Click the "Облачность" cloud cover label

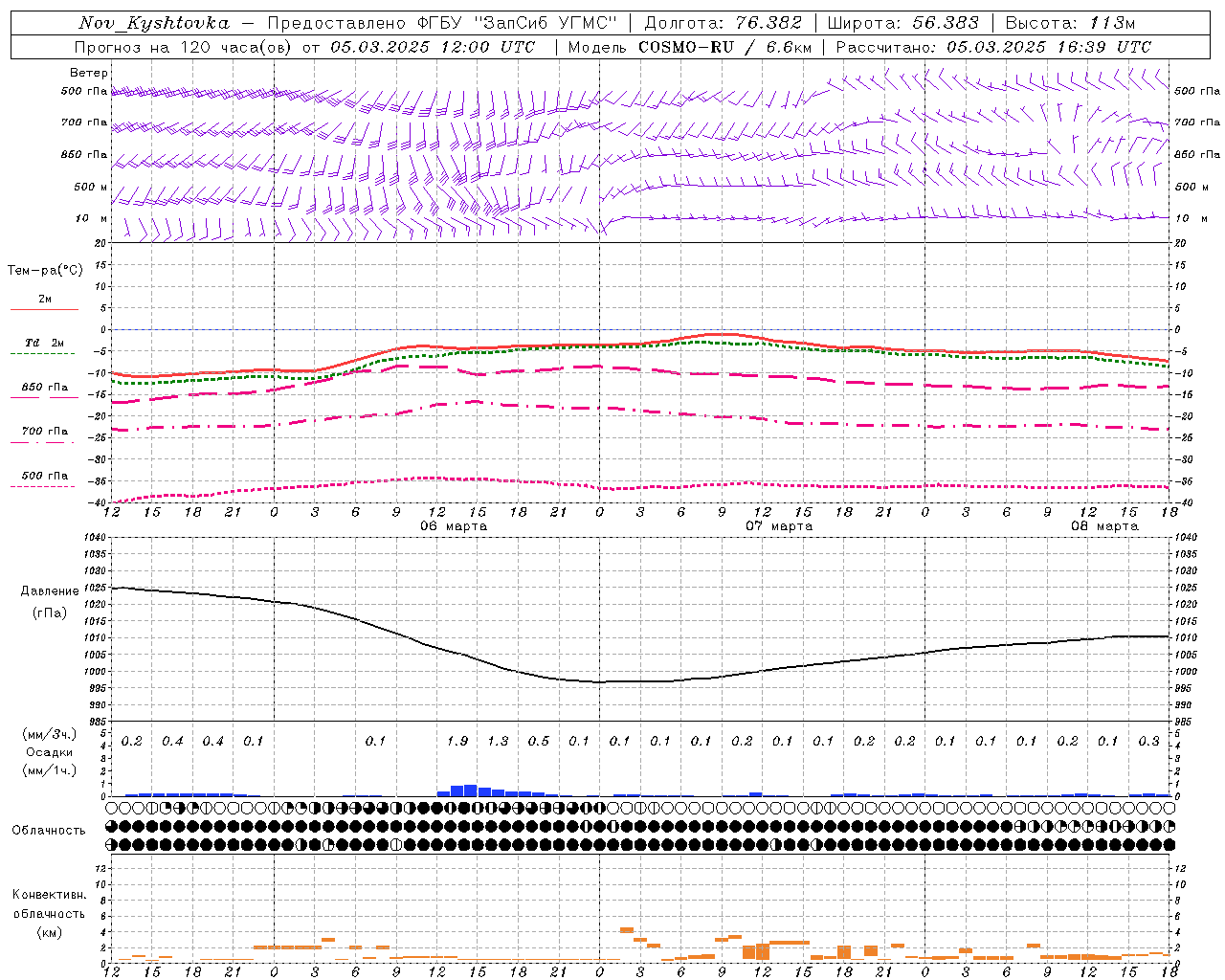click(49, 830)
